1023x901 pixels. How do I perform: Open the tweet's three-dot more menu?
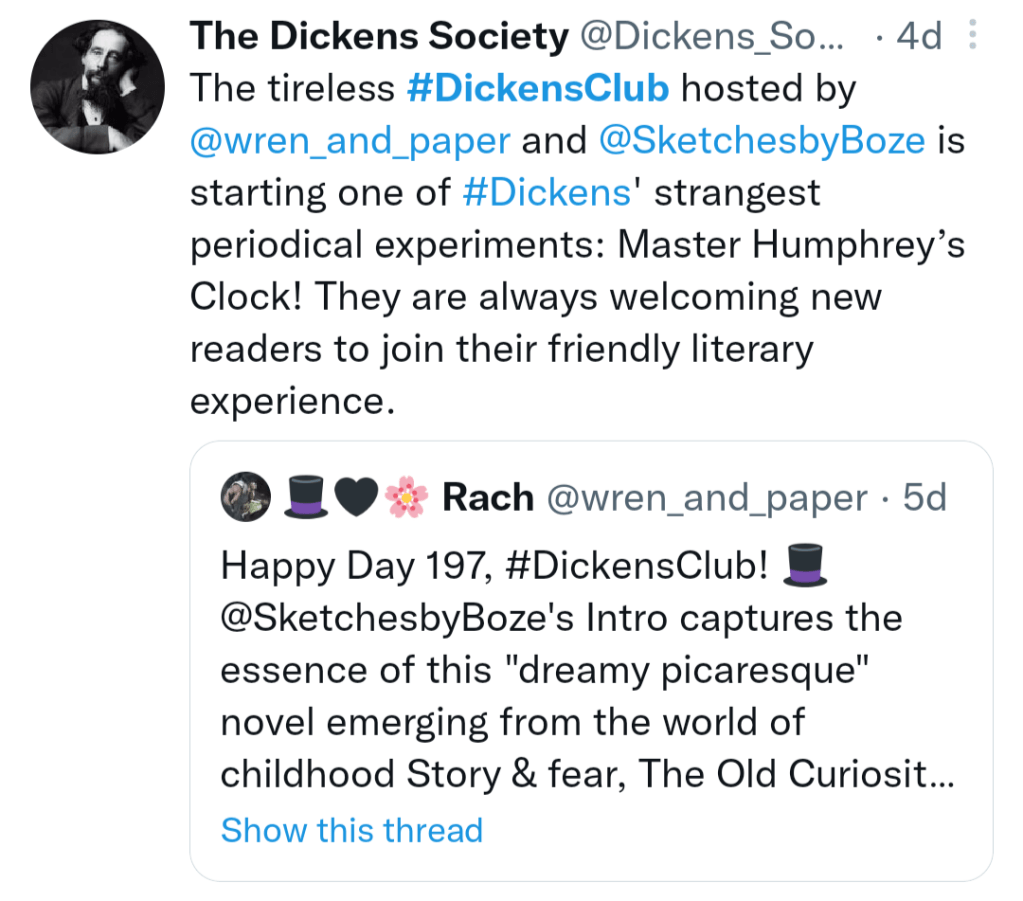tap(973, 36)
